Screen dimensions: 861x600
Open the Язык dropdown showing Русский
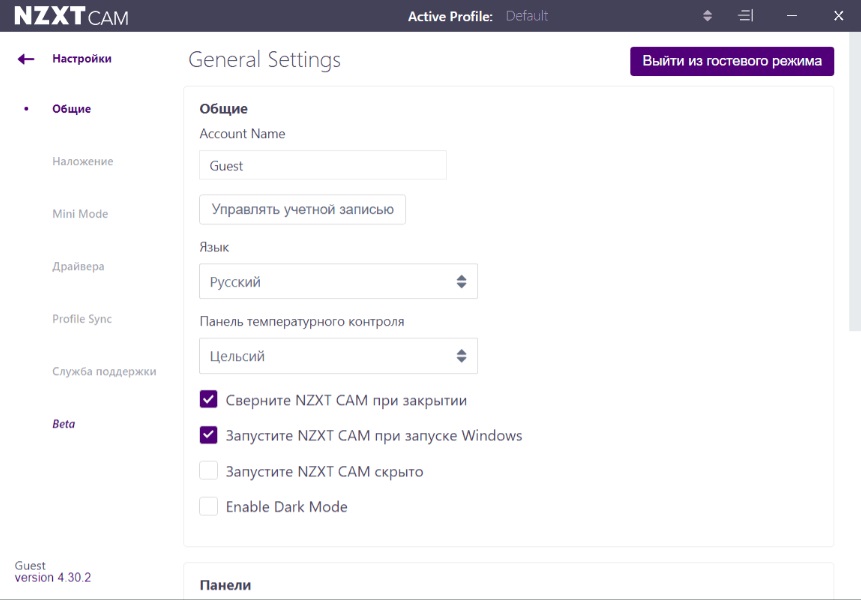[338, 282]
